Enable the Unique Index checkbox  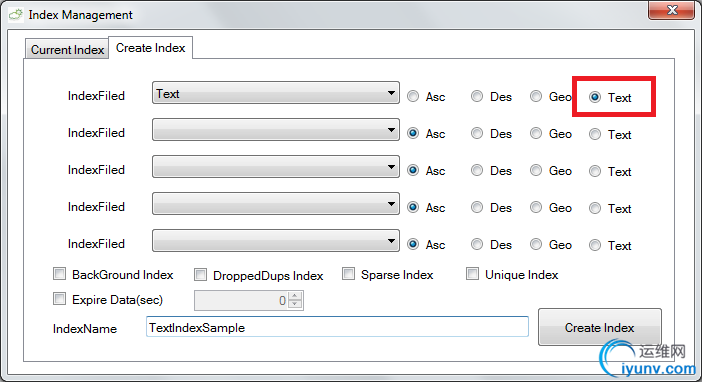[x=472, y=274]
